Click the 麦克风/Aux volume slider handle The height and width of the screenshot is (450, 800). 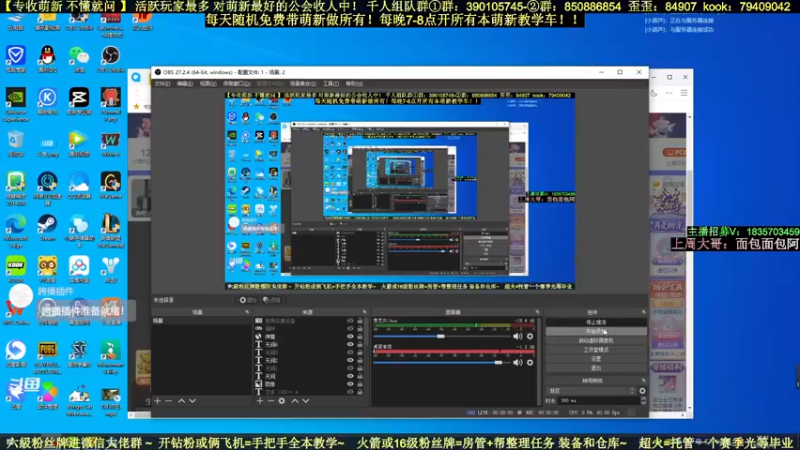click(x=441, y=336)
